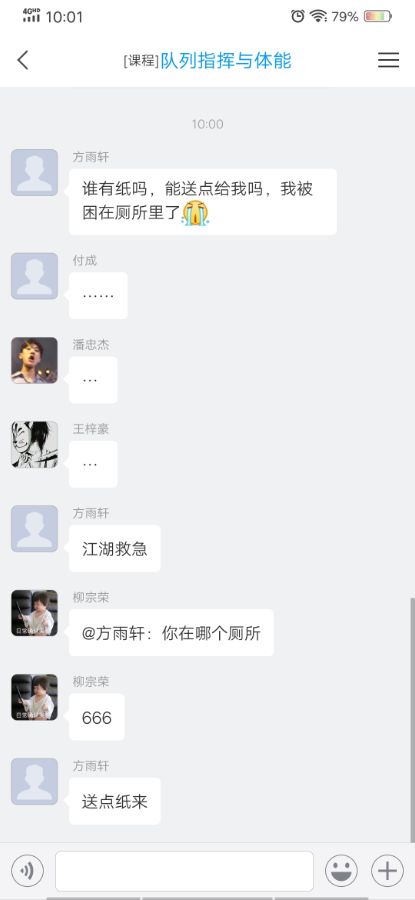Open 潘忠杰's profile avatar

(x=34, y=360)
